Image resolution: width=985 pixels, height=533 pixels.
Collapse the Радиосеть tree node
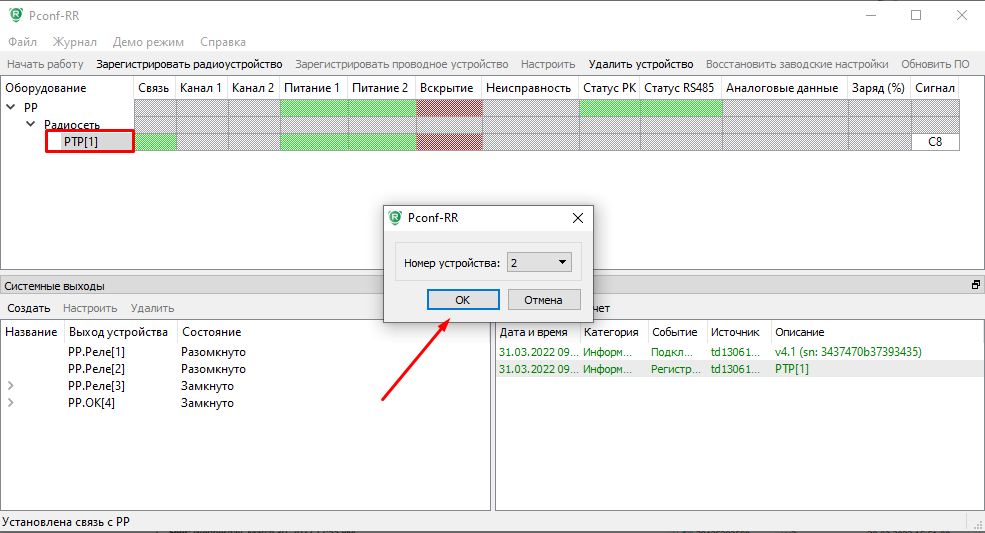coord(29,125)
